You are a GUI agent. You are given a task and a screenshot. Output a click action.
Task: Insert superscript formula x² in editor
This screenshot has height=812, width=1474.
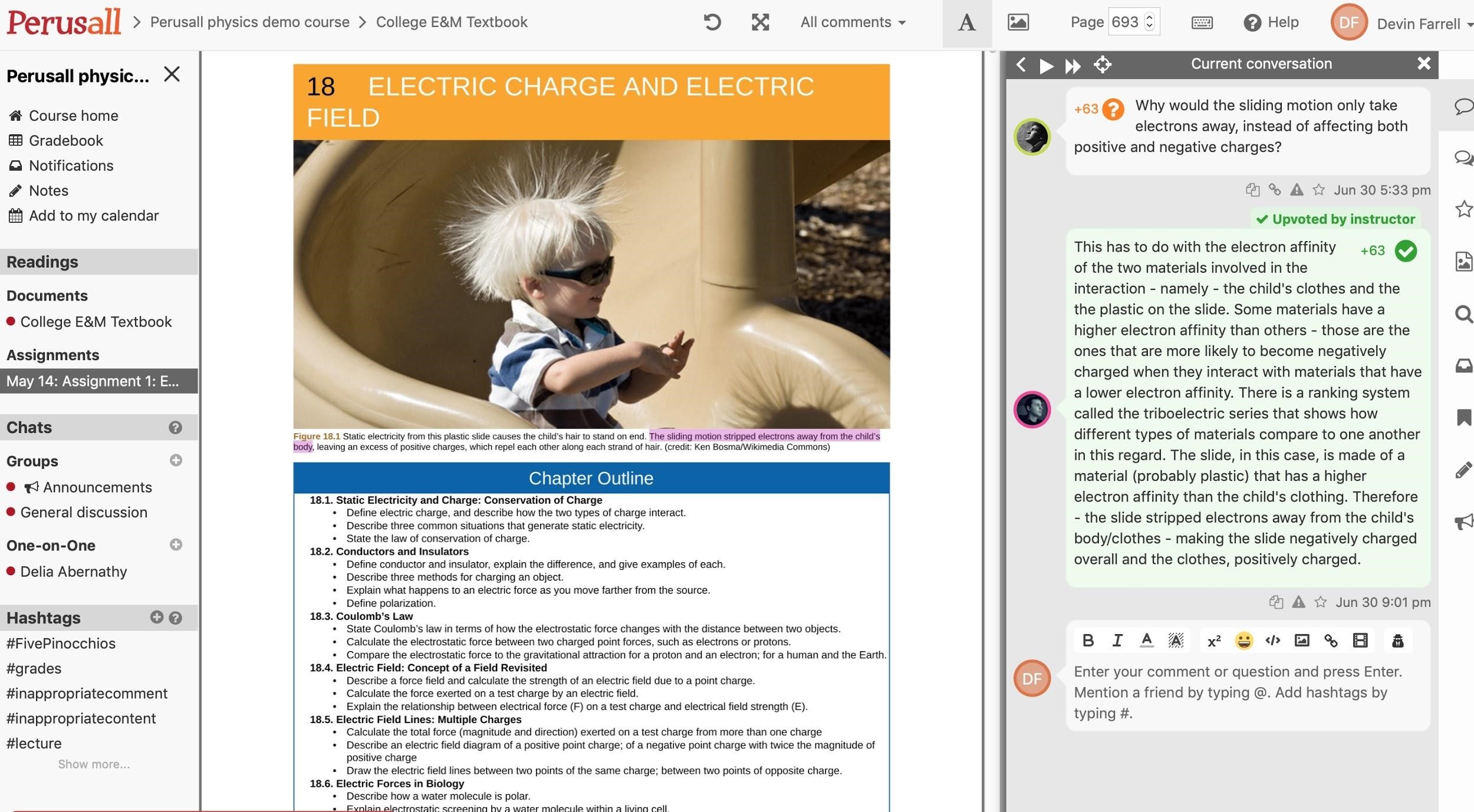(1214, 641)
